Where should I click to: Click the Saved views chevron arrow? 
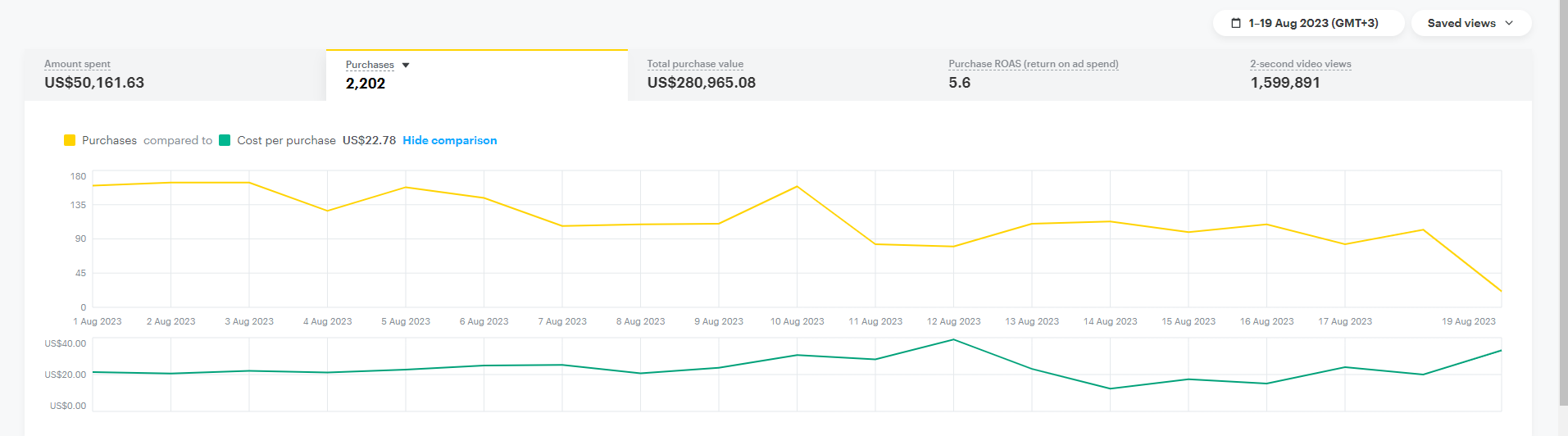pos(1509,23)
